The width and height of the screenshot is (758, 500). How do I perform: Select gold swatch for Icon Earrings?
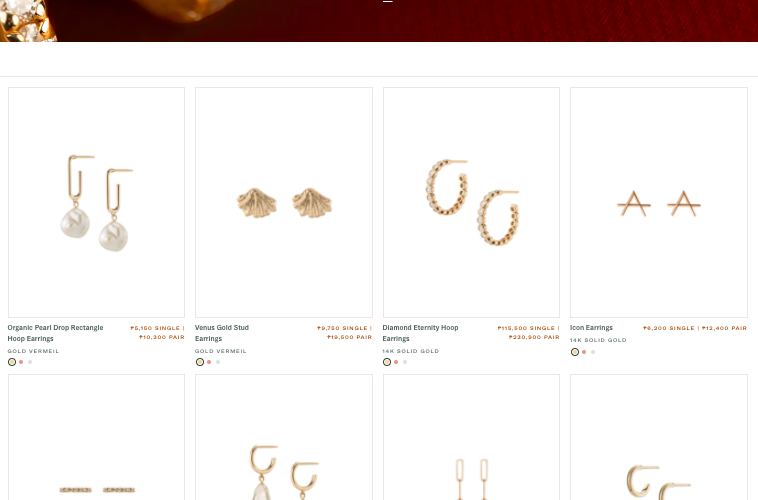(575, 352)
